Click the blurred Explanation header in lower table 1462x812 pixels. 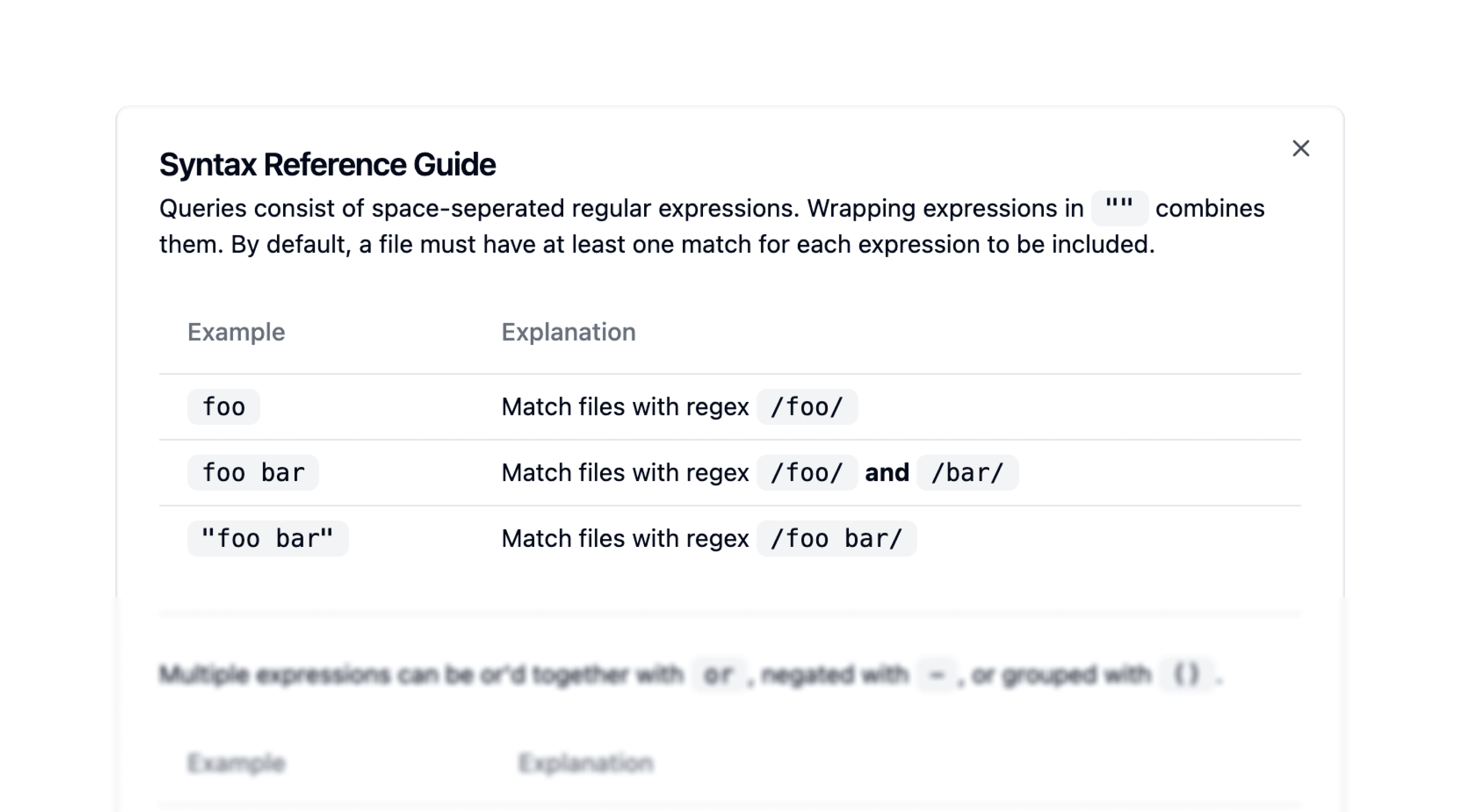(586, 763)
